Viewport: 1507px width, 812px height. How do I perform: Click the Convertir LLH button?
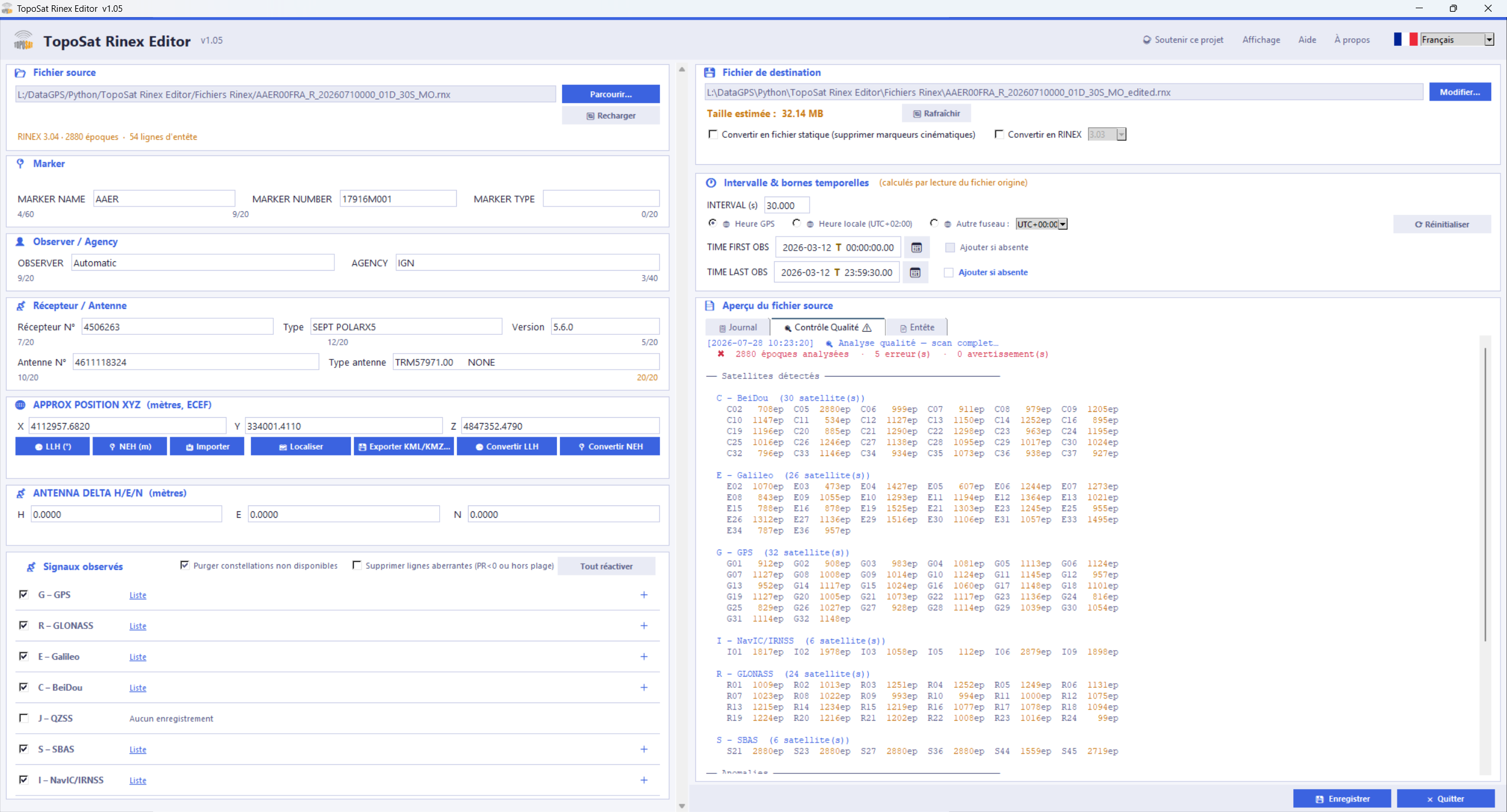pyautogui.click(x=507, y=447)
